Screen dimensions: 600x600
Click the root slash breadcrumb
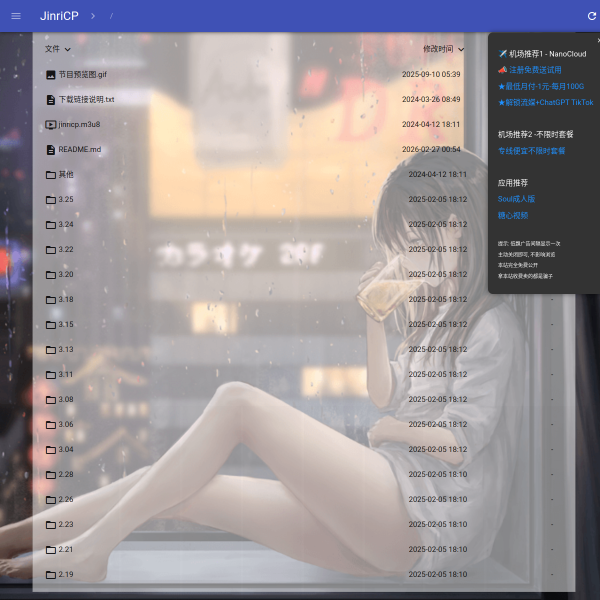pyautogui.click(x=111, y=16)
